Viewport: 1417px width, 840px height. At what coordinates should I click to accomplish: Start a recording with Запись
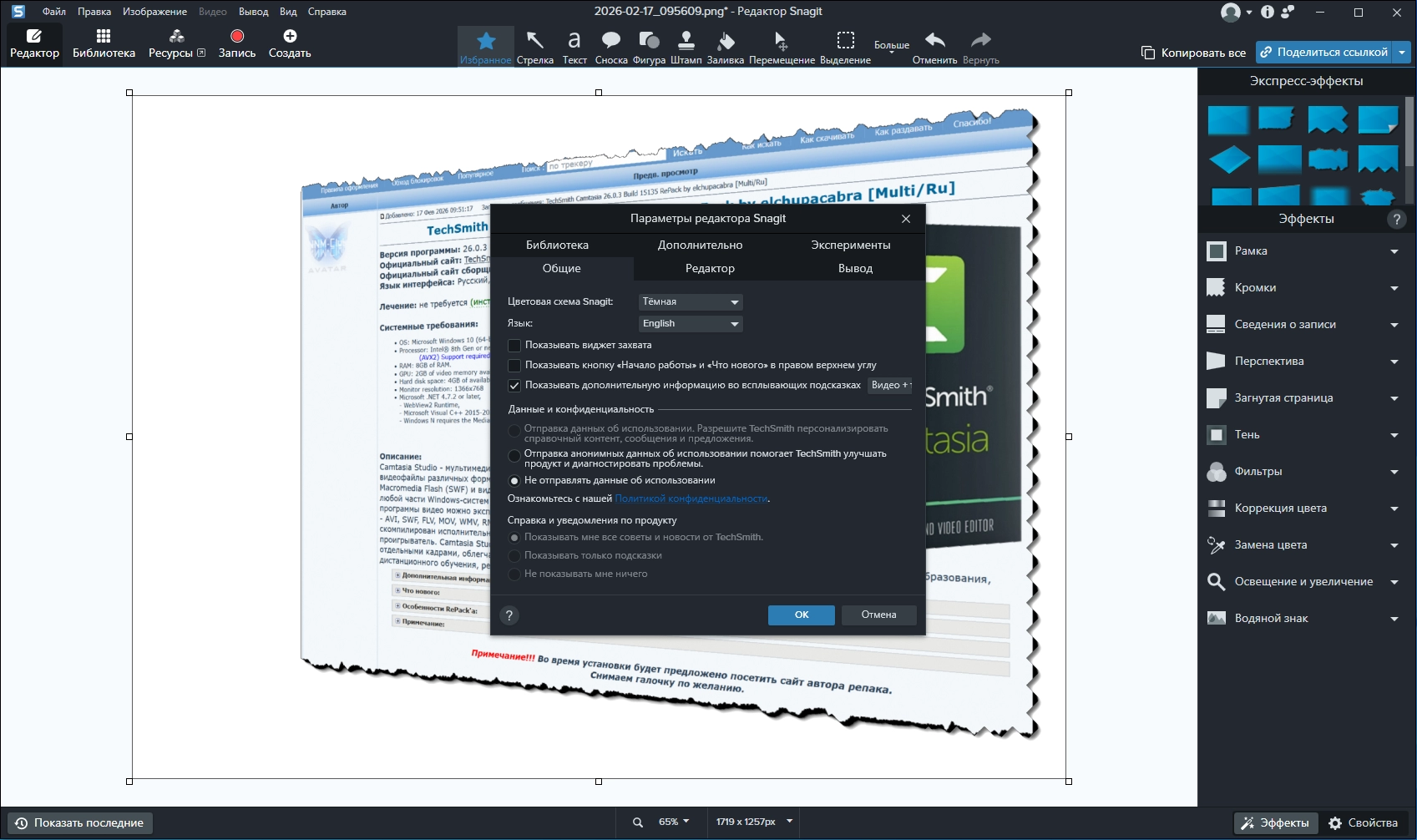pyautogui.click(x=237, y=43)
